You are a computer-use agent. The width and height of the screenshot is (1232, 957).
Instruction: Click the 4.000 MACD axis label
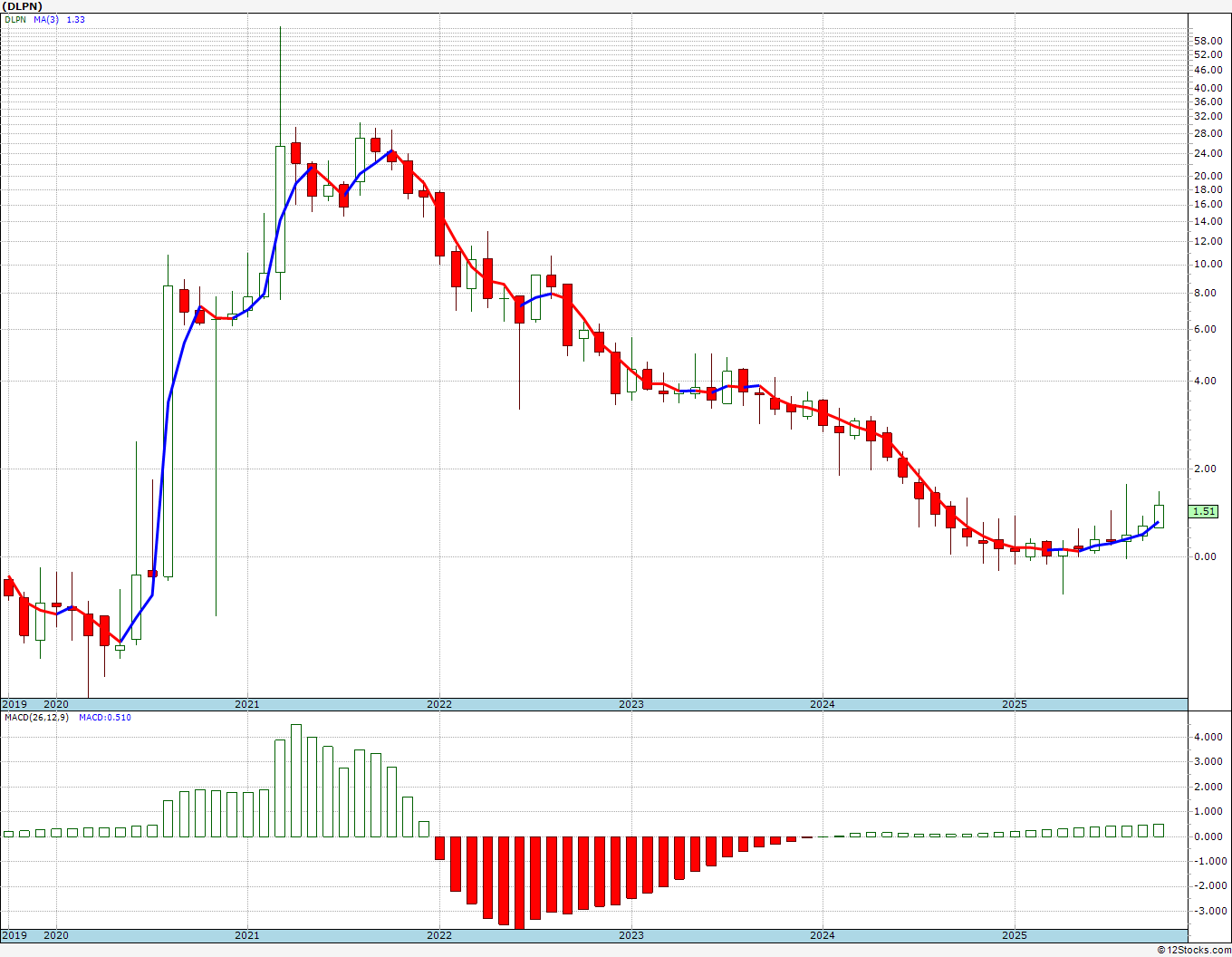click(1208, 738)
